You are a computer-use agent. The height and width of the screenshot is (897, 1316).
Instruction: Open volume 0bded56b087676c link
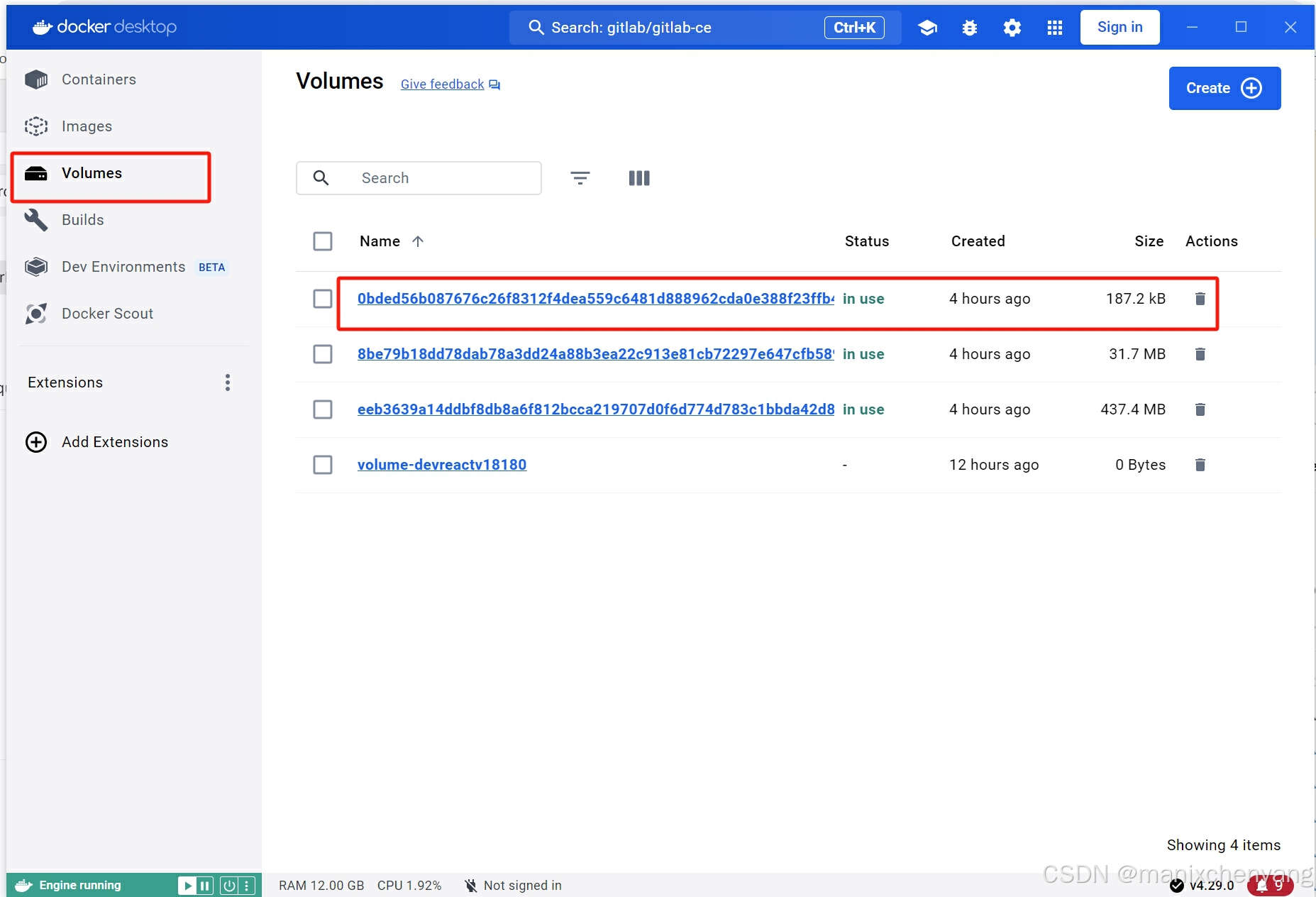click(x=596, y=299)
